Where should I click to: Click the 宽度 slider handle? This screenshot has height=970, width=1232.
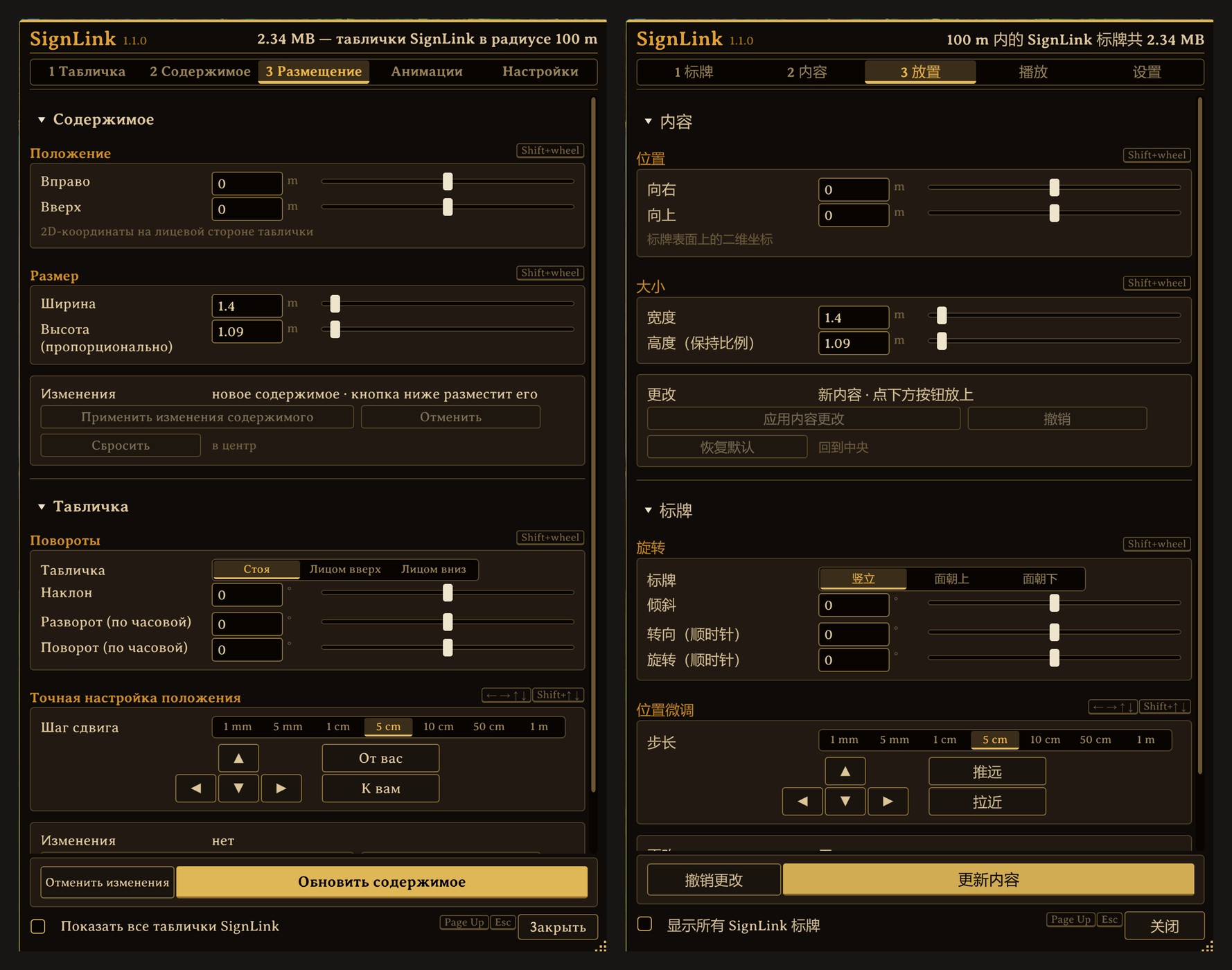[942, 315]
